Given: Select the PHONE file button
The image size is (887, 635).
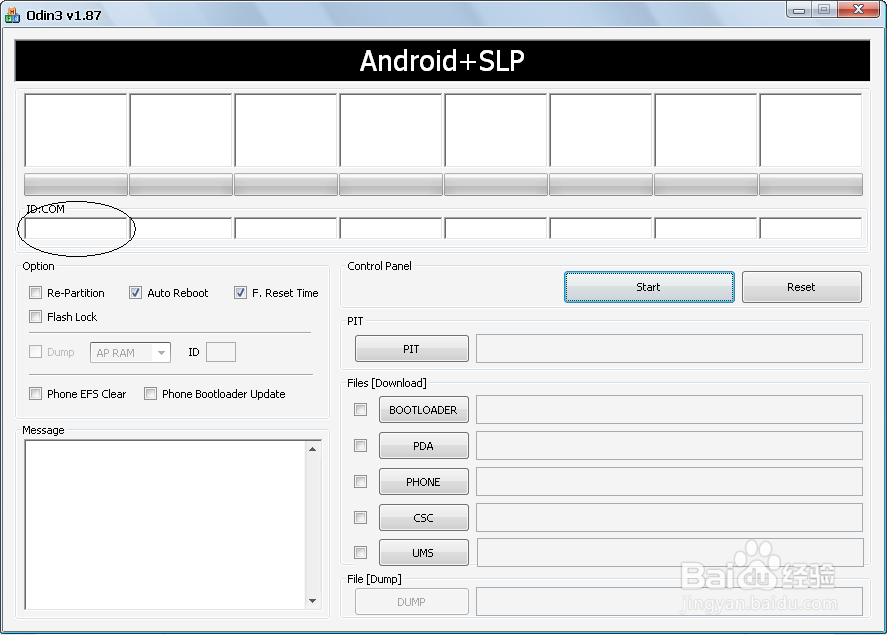Looking at the screenshot, I should click(423, 482).
